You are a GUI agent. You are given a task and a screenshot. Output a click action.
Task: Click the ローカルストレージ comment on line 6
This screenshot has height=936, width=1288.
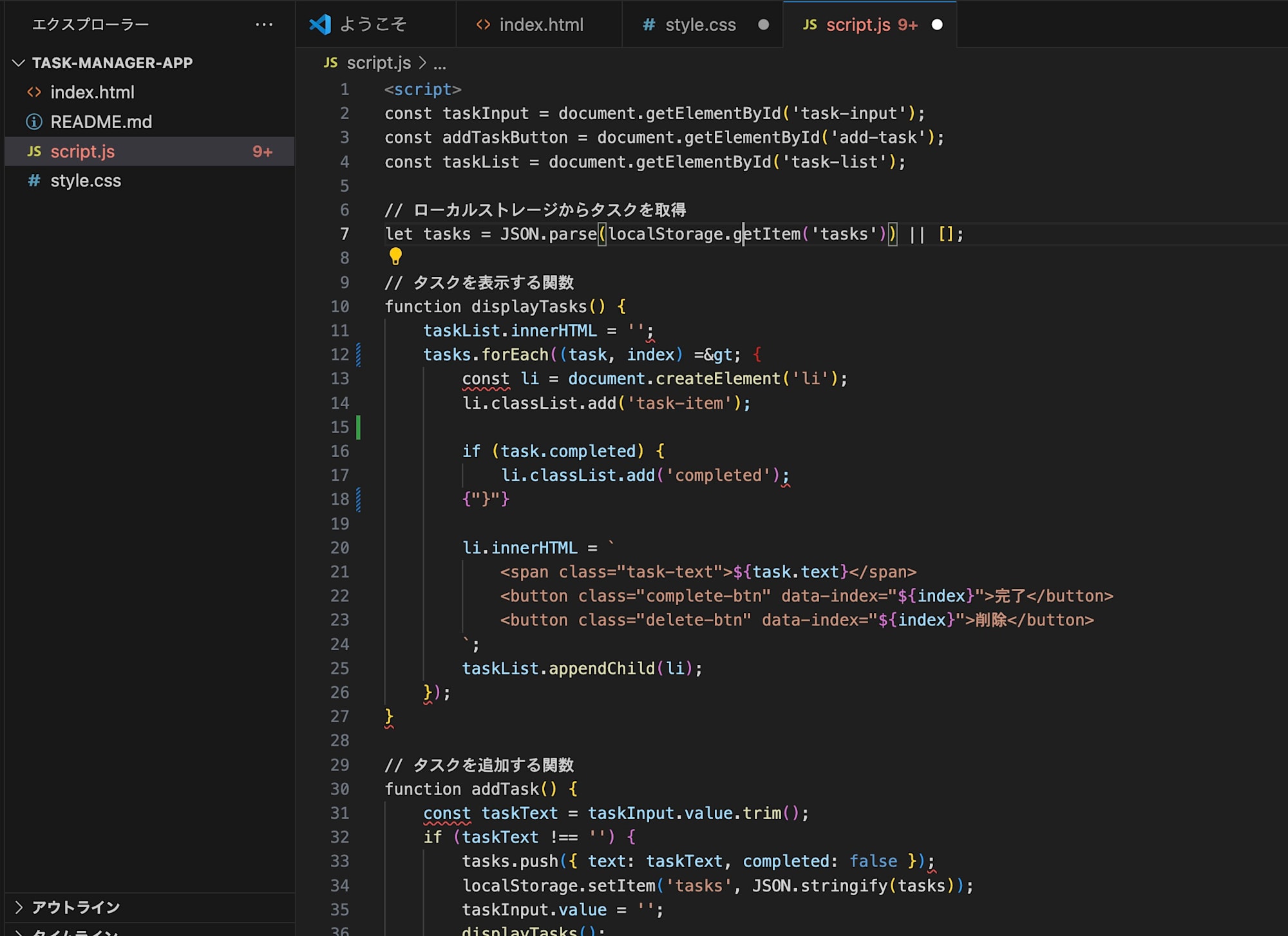pos(535,210)
